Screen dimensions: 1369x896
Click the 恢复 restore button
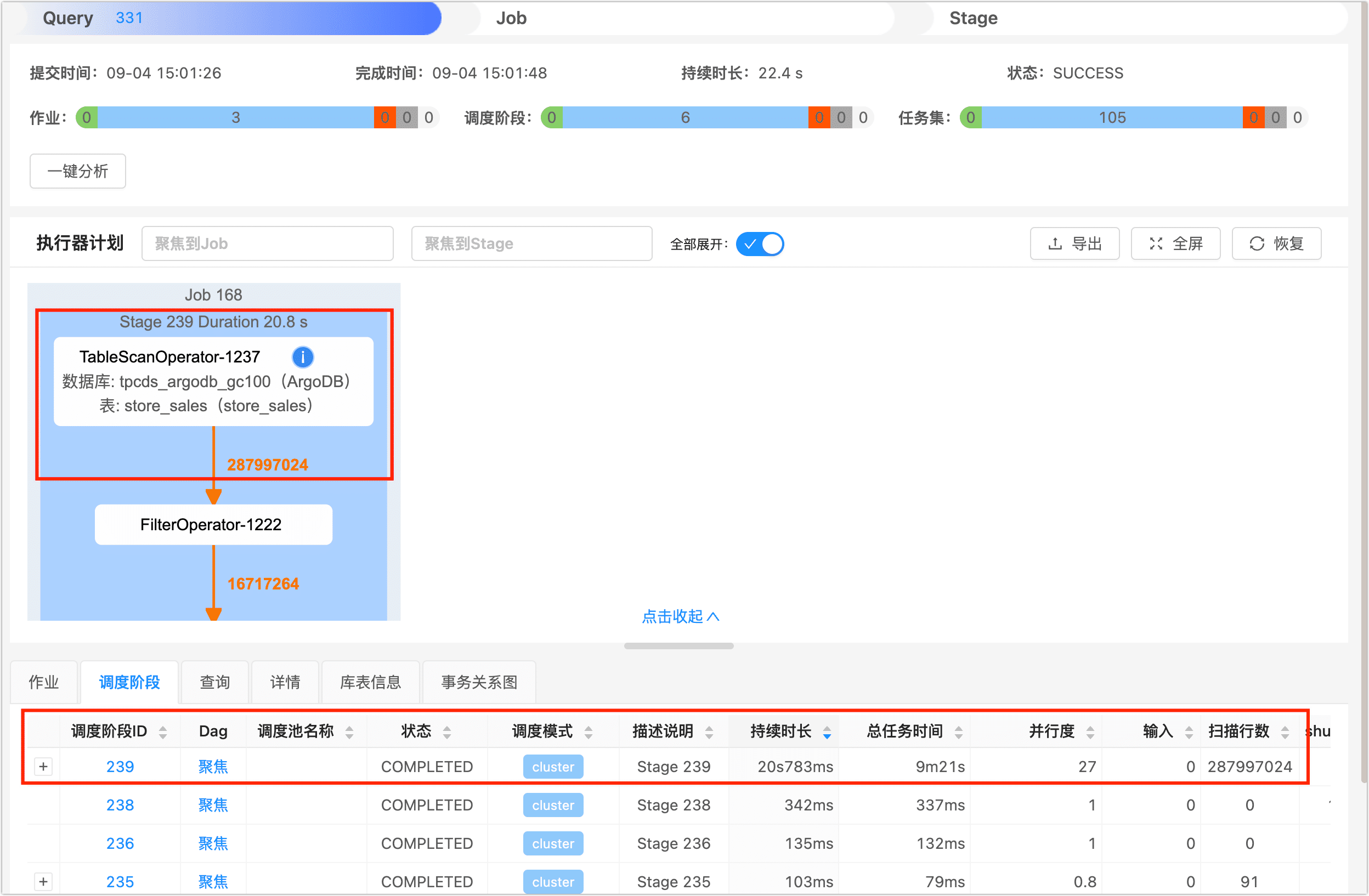[x=1276, y=244]
